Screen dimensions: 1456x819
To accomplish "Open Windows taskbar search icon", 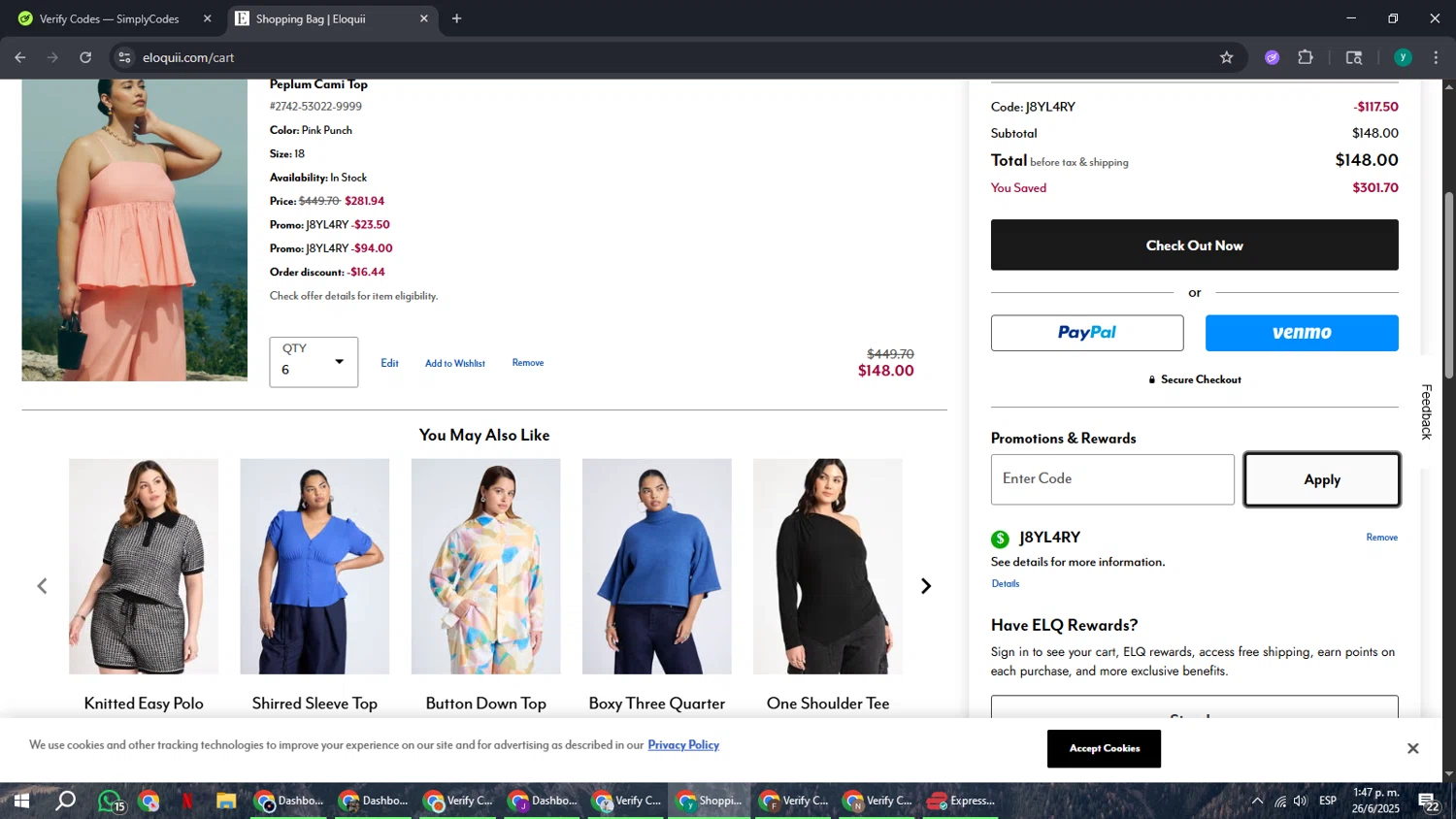I will pyautogui.click(x=65, y=801).
